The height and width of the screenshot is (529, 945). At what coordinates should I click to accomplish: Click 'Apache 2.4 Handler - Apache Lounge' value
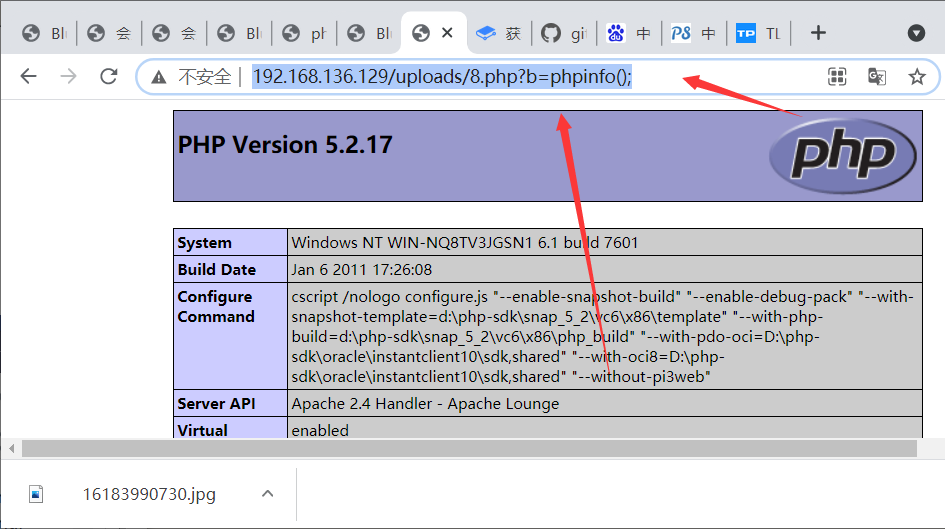coord(425,404)
